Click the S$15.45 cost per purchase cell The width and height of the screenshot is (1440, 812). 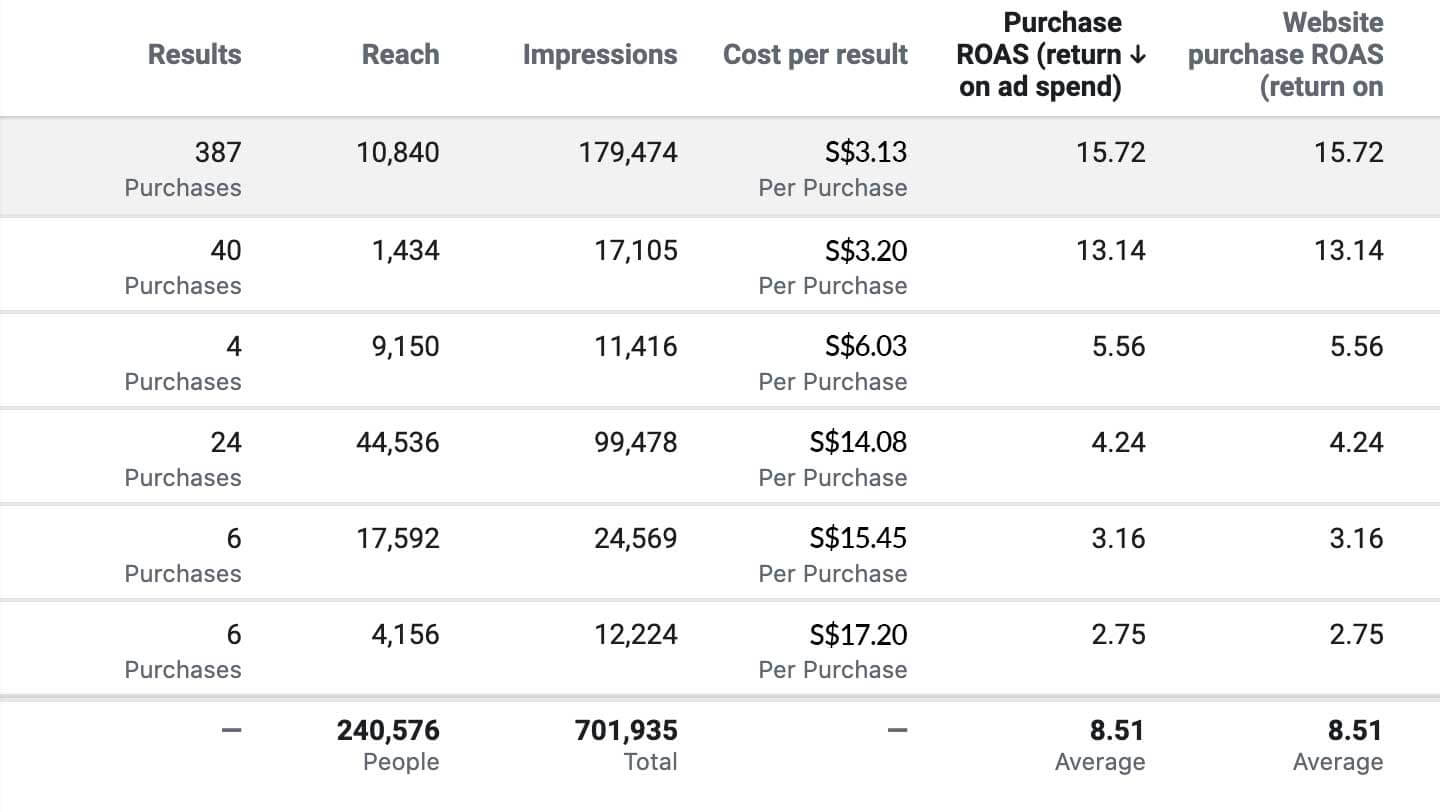point(833,554)
